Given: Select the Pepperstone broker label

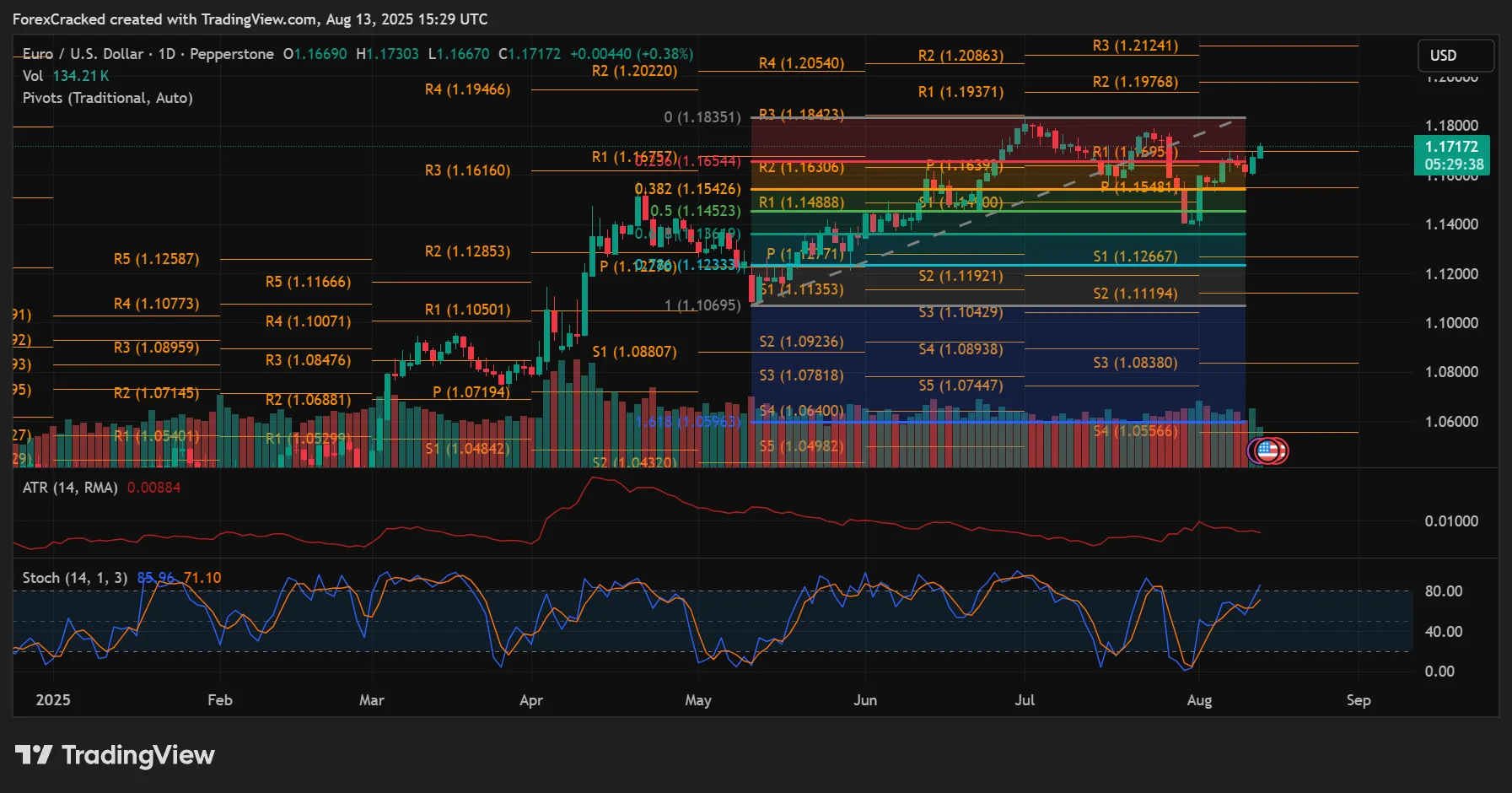Looking at the screenshot, I should point(232,53).
